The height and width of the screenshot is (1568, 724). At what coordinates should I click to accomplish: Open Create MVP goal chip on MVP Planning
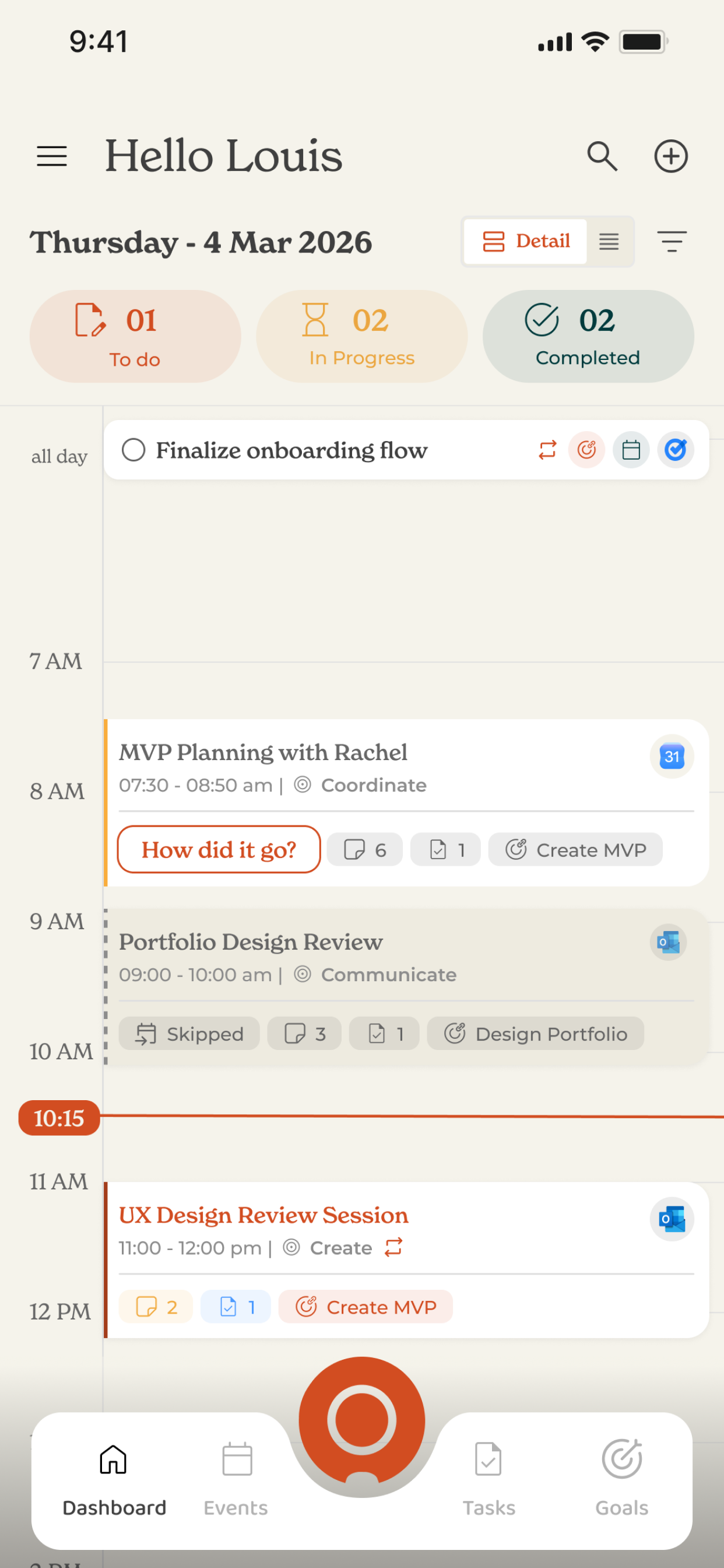[x=575, y=849]
